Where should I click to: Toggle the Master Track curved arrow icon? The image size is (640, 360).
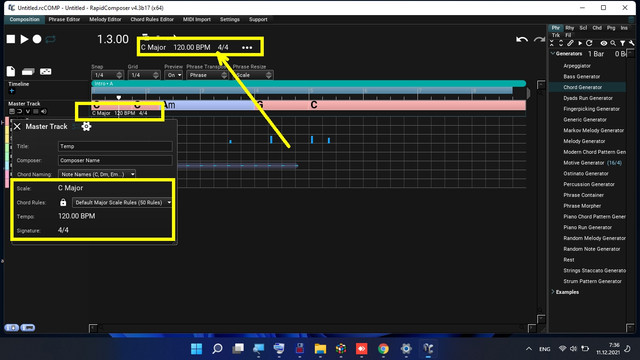click(20, 111)
